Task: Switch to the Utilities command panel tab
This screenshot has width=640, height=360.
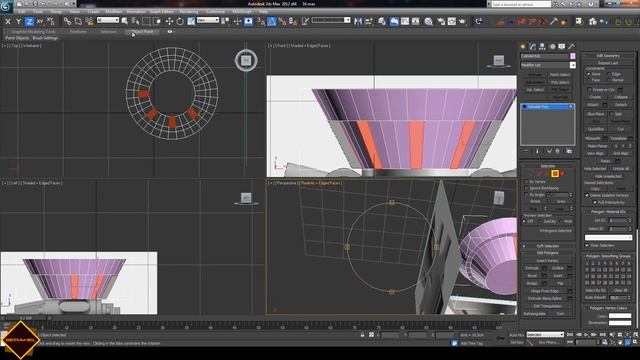Action: [571, 47]
